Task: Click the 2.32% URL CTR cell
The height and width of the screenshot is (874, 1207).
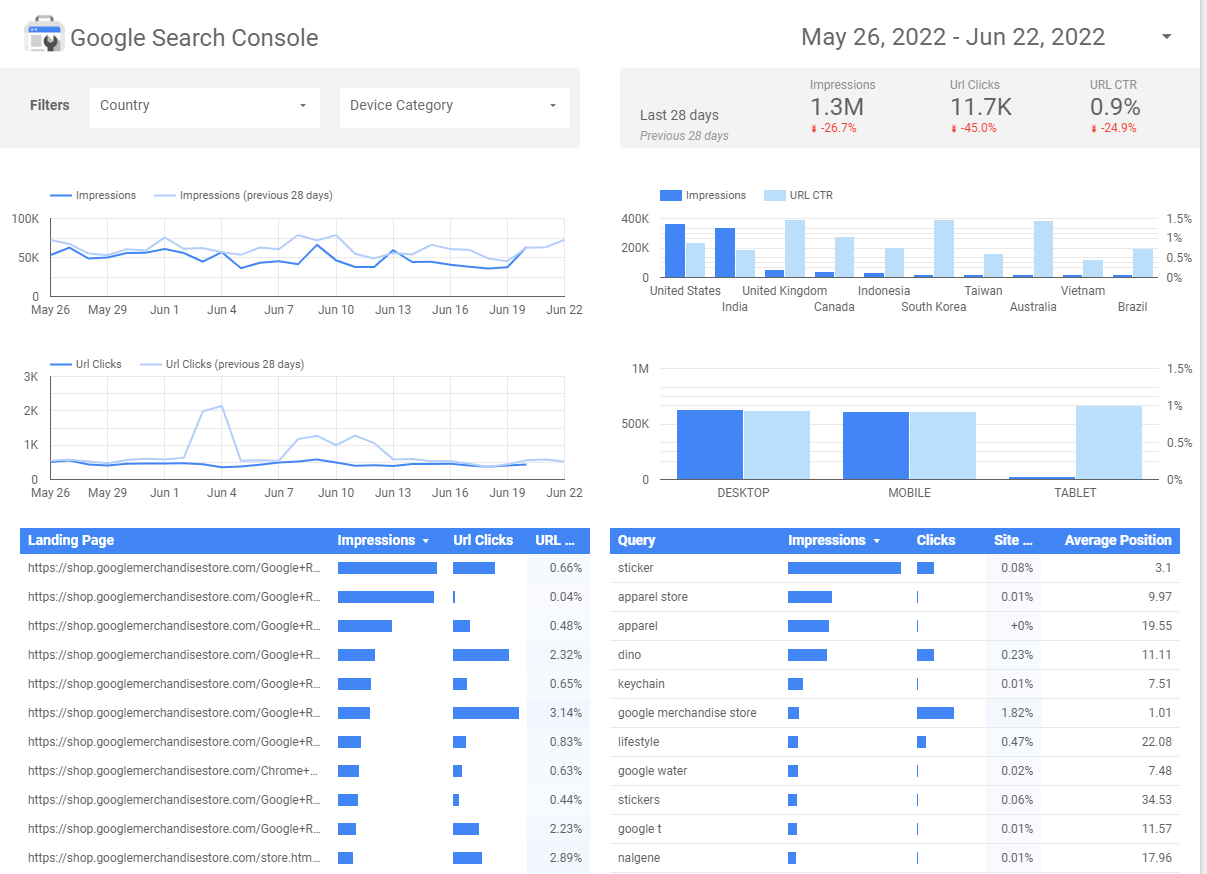Action: point(566,655)
